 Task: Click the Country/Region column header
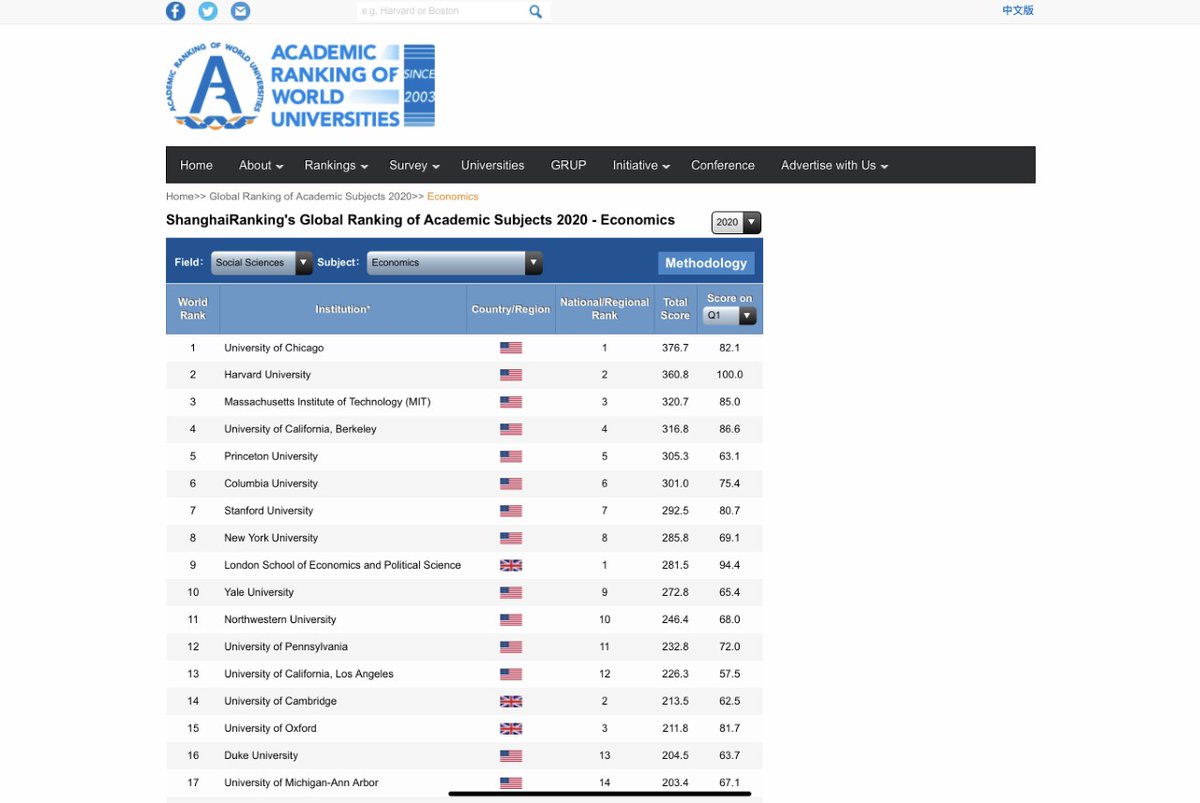(x=511, y=309)
